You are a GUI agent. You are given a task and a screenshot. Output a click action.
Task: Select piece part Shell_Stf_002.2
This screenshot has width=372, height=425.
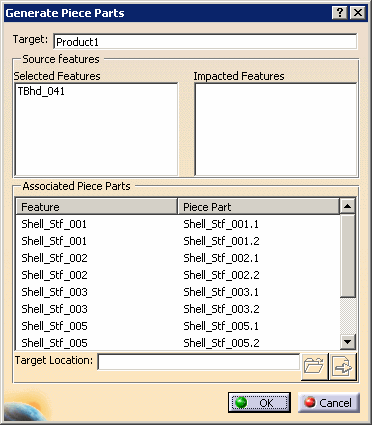point(221,275)
